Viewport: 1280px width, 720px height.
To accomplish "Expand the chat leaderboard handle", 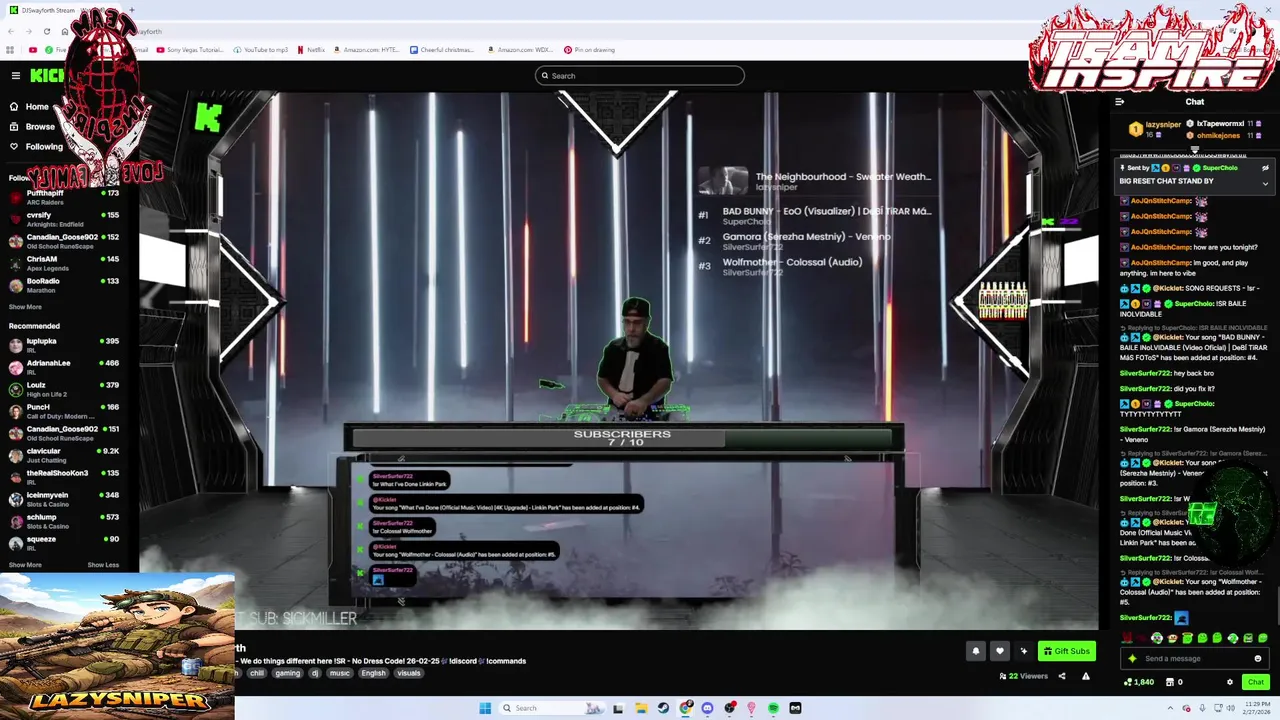I will (x=1194, y=150).
